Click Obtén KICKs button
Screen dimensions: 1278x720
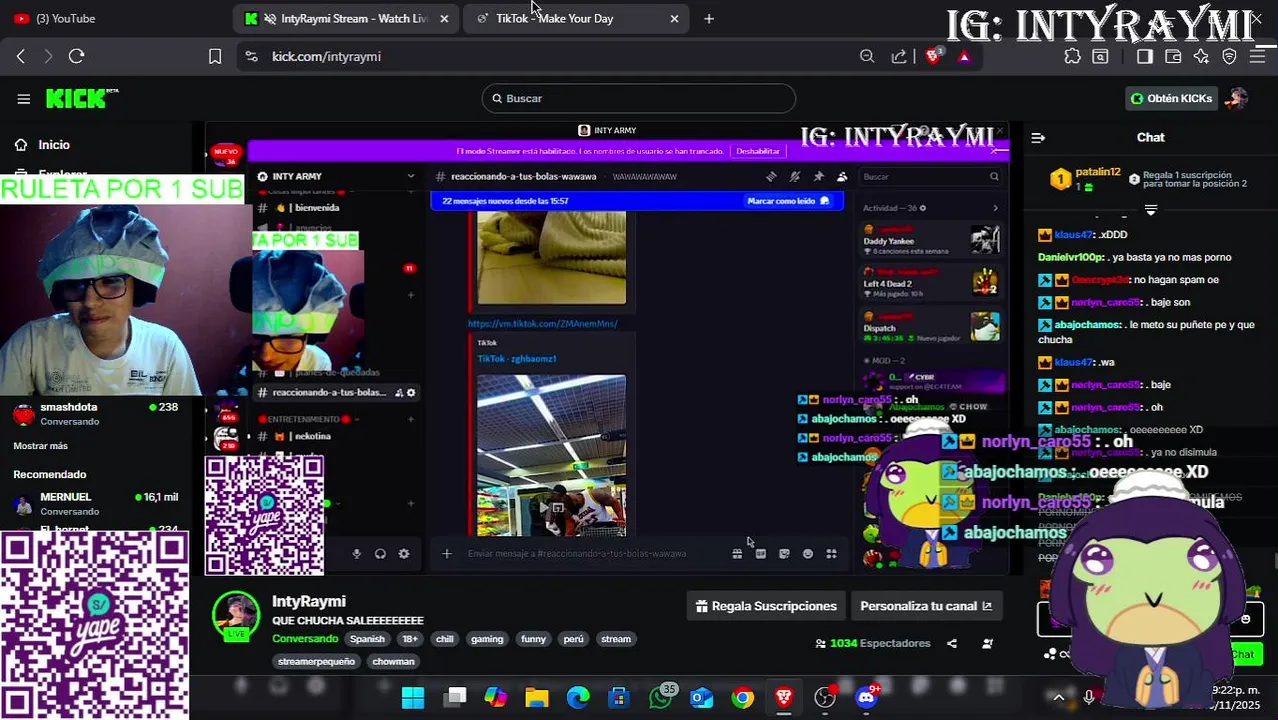click(1170, 98)
